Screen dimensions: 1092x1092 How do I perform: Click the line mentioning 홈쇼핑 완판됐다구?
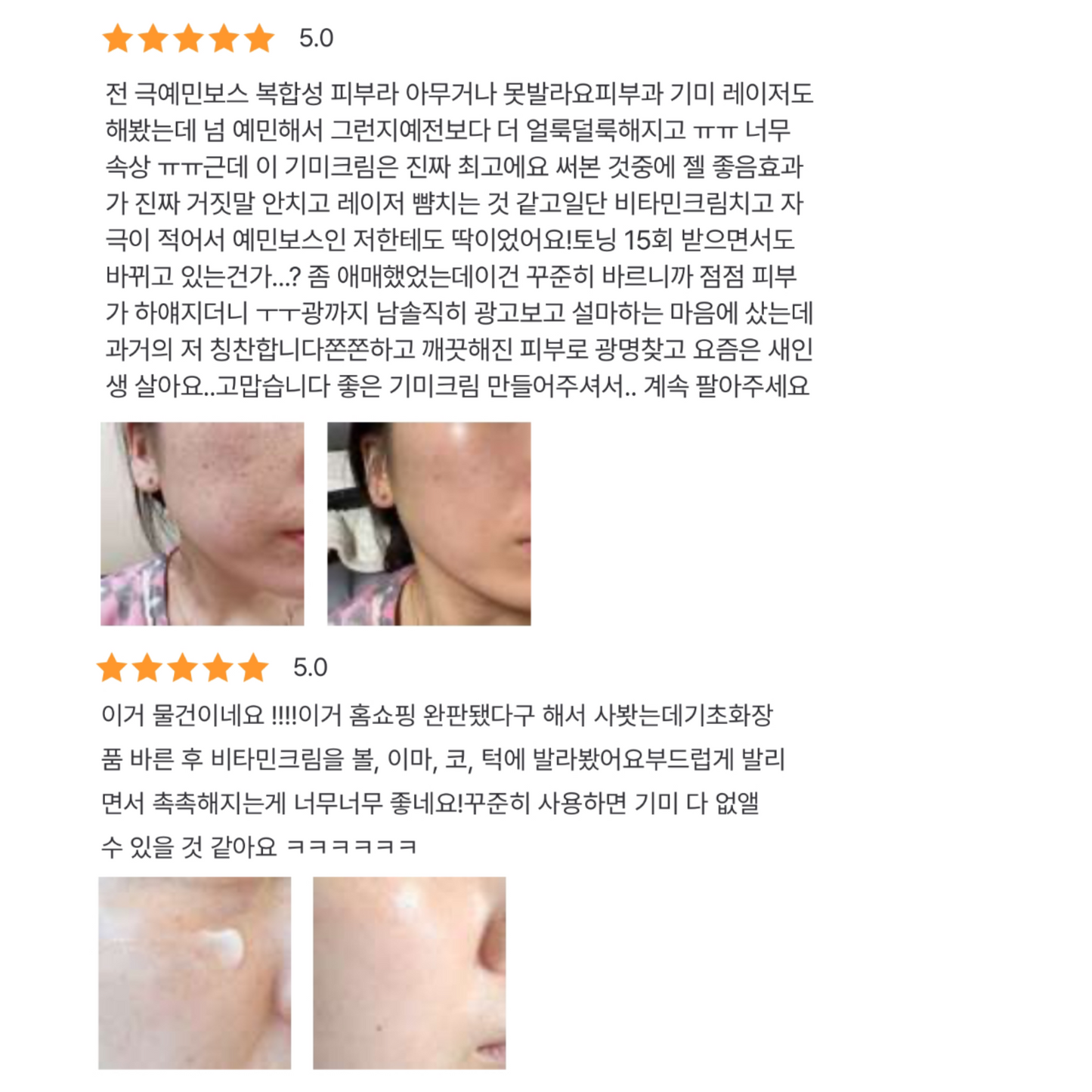(437, 715)
